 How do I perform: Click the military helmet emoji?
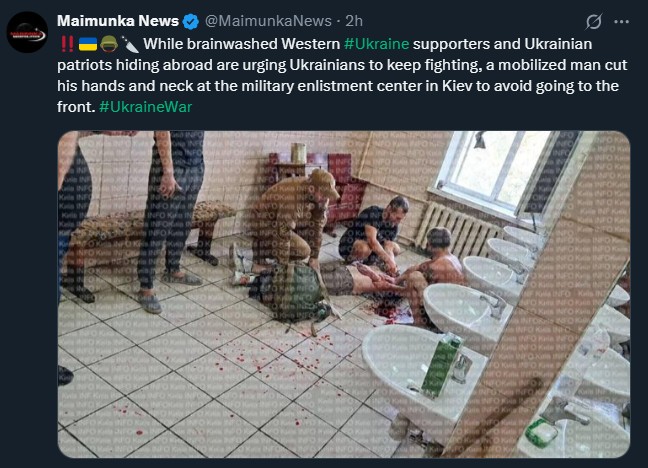109,44
